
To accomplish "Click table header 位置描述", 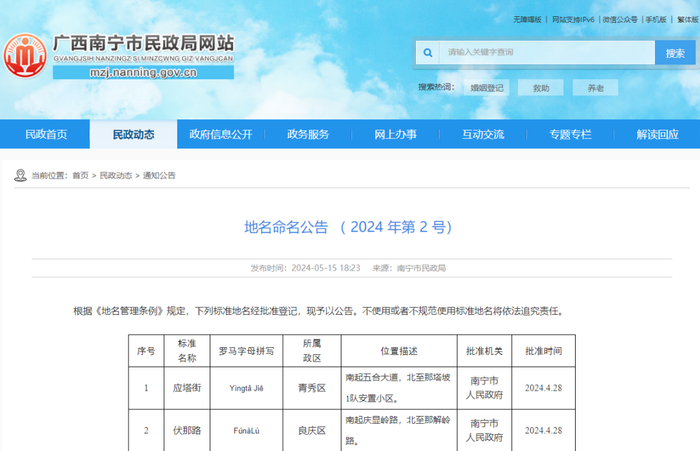I will coord(399,351).
